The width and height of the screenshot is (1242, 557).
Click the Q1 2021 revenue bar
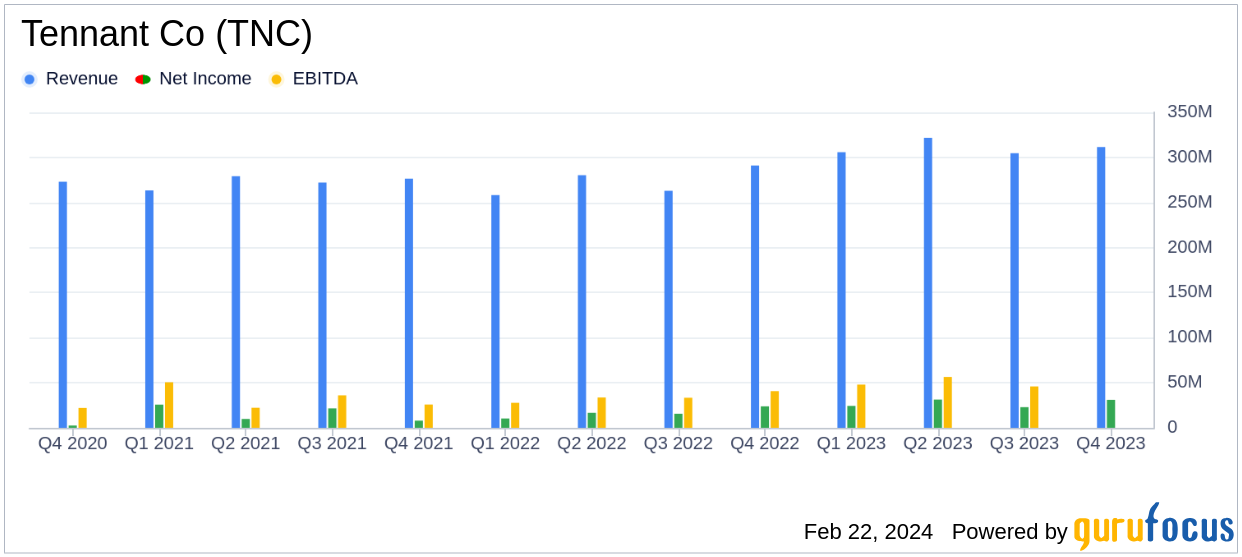149,309
